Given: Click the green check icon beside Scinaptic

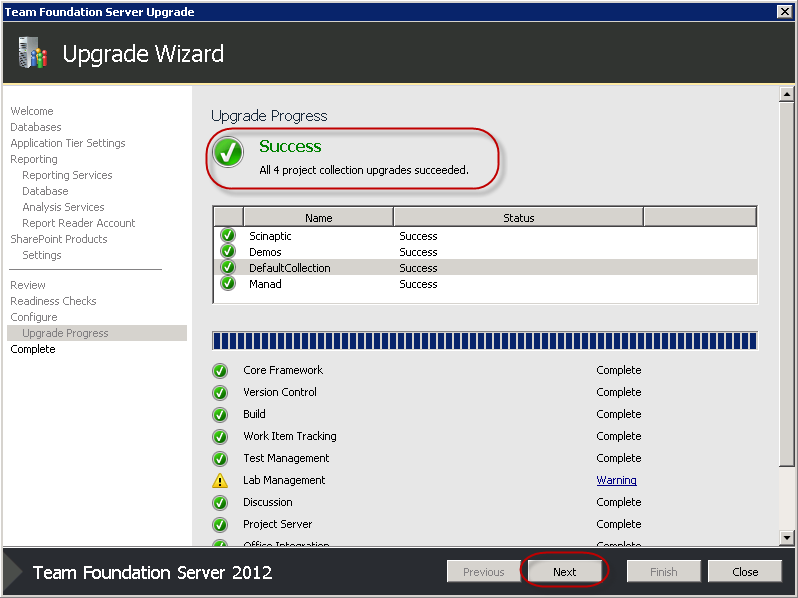Looking at the screenshot, I should click(x=228, y=235).
